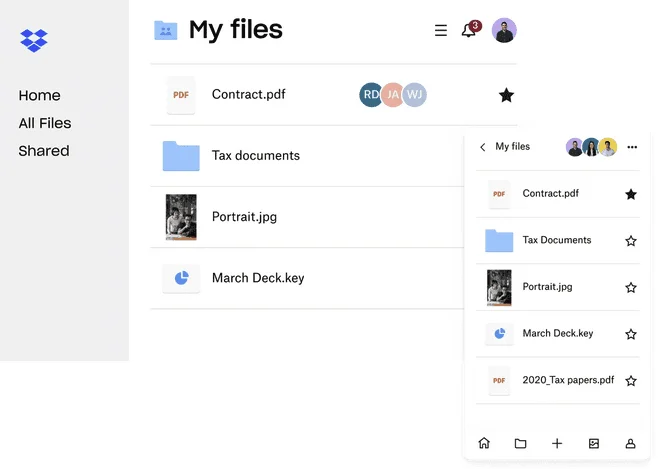Image resolution: width=662 pixels, height=469 pixels.
Task: Click 2020_Tax papers.pdf PDF icon
Action: (499, 381)
